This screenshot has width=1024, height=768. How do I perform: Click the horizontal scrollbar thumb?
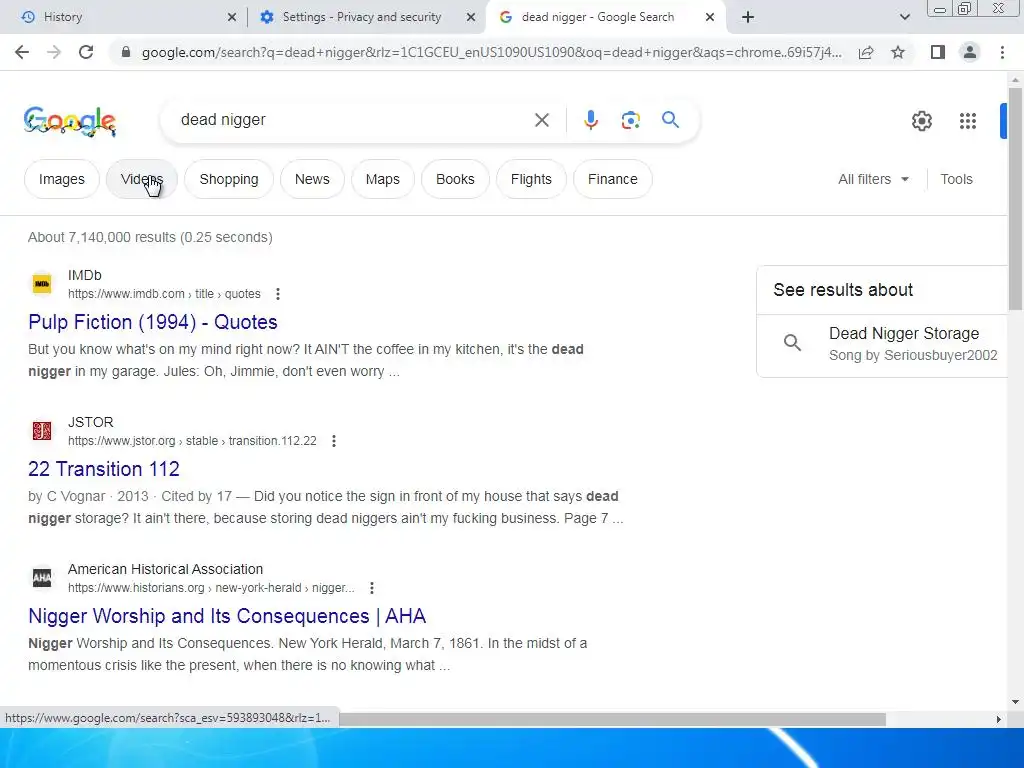tap(612, 719)
